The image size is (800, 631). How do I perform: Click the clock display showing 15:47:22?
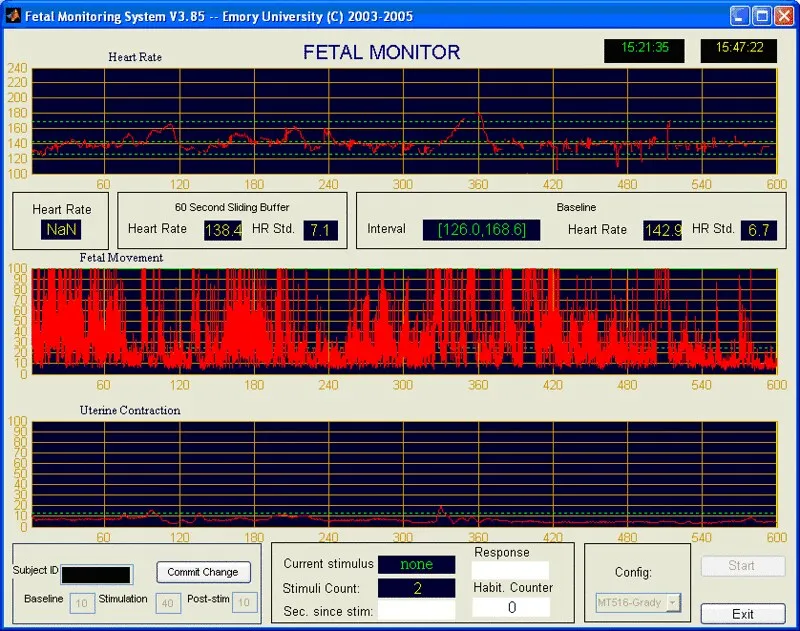[x=737, y=50]
